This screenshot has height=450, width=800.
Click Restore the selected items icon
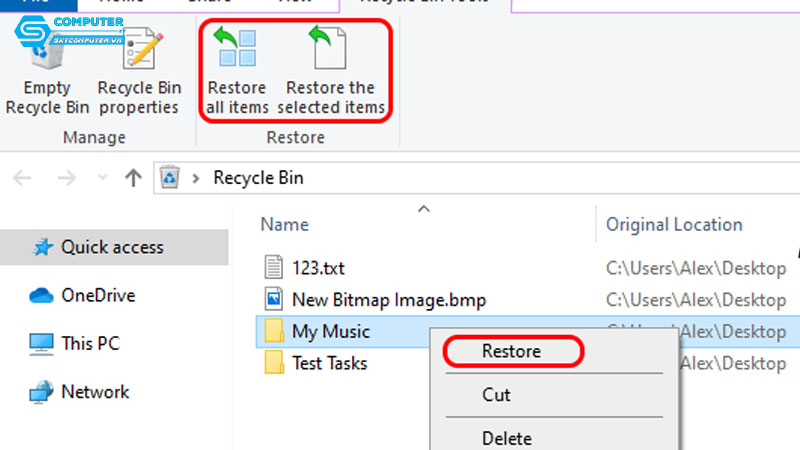pos(331,50)
